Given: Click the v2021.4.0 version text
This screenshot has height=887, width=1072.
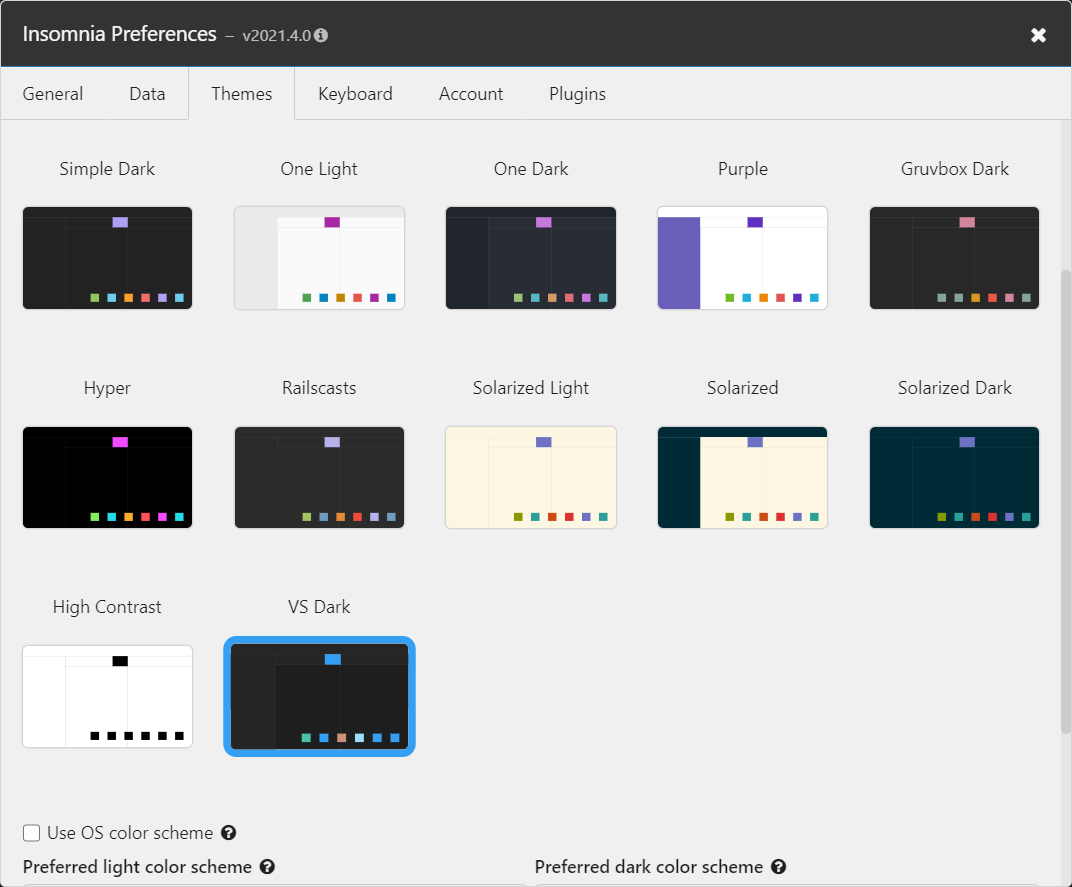Looking at the screenshot, I should click(276, 36).
